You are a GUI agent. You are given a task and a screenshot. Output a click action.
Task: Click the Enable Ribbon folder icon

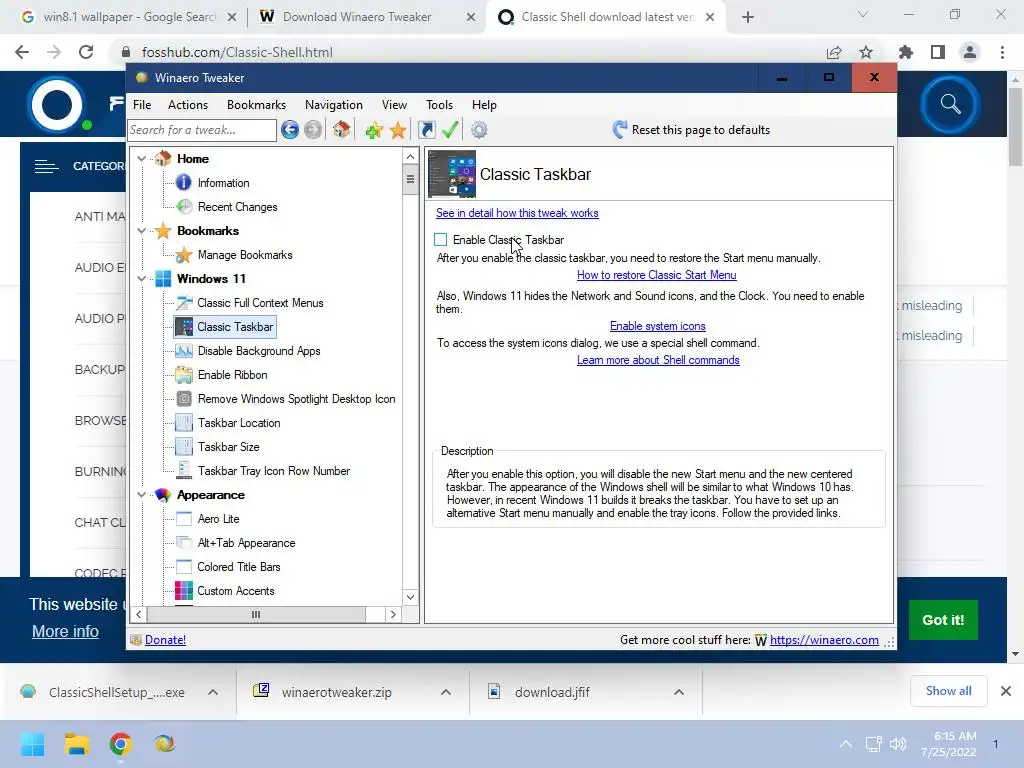[184, 375]
